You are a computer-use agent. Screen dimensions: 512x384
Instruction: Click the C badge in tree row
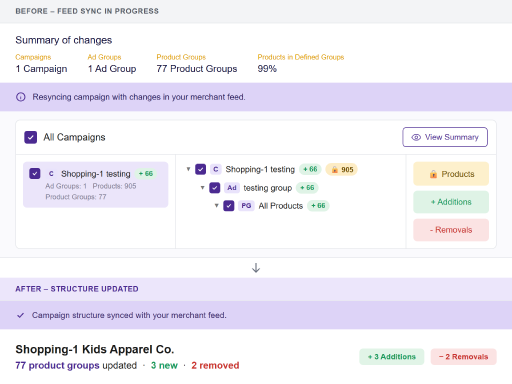click(x=216, y=169)
